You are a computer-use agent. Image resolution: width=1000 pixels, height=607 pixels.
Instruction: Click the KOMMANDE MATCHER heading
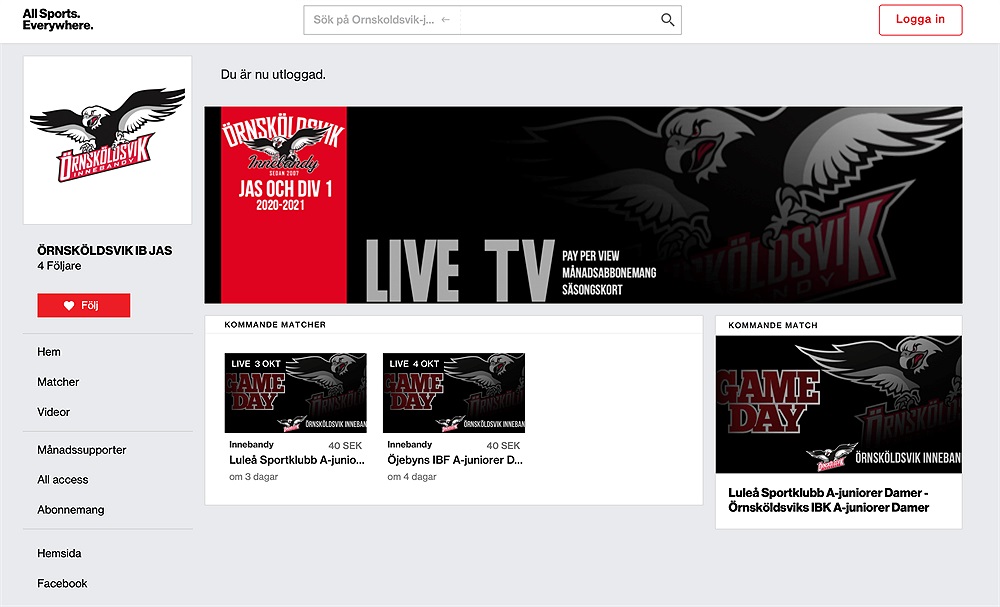275,325
